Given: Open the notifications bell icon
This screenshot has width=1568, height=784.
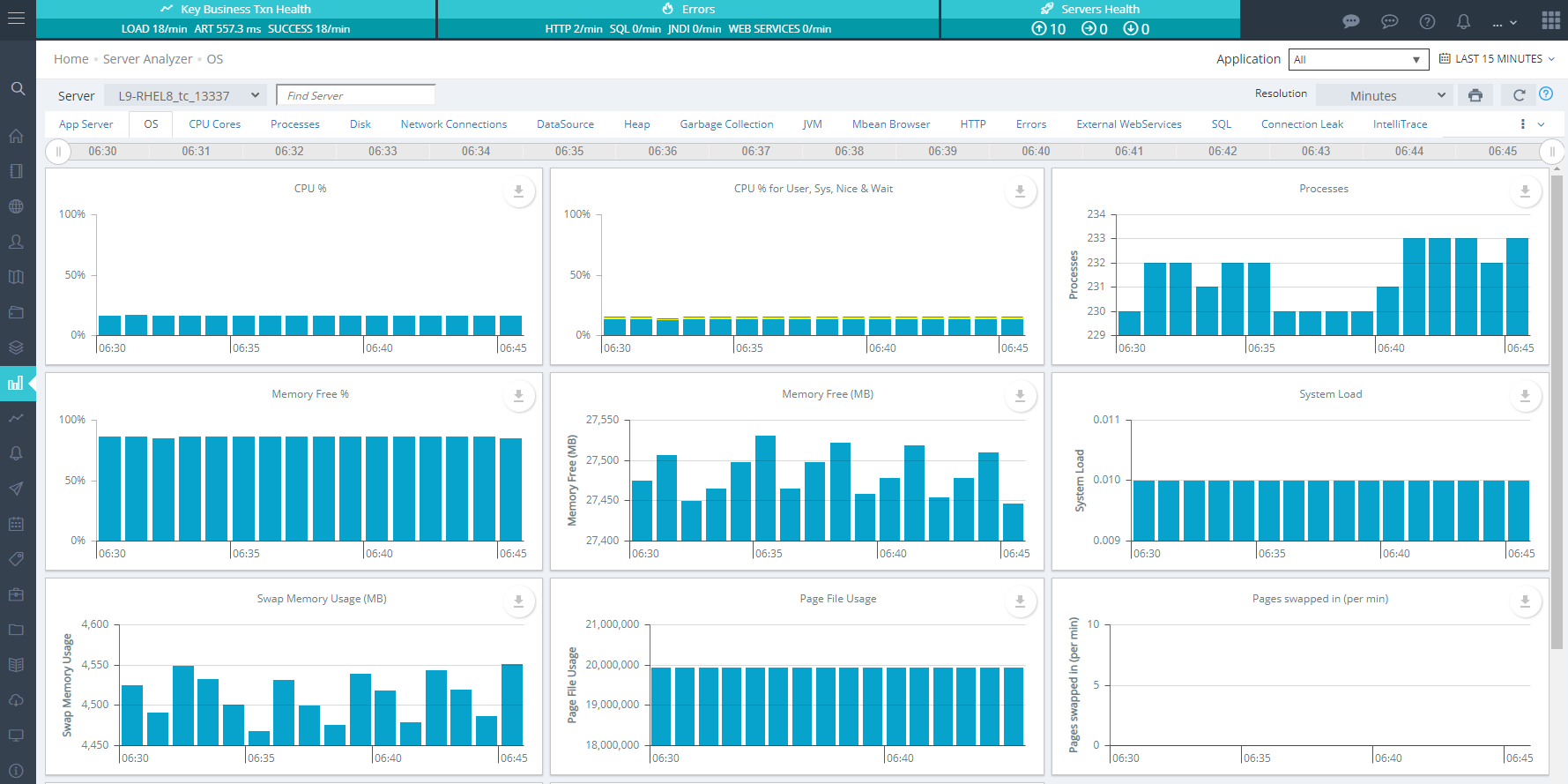Looking at the screenshot, I should click(1463, 21).
